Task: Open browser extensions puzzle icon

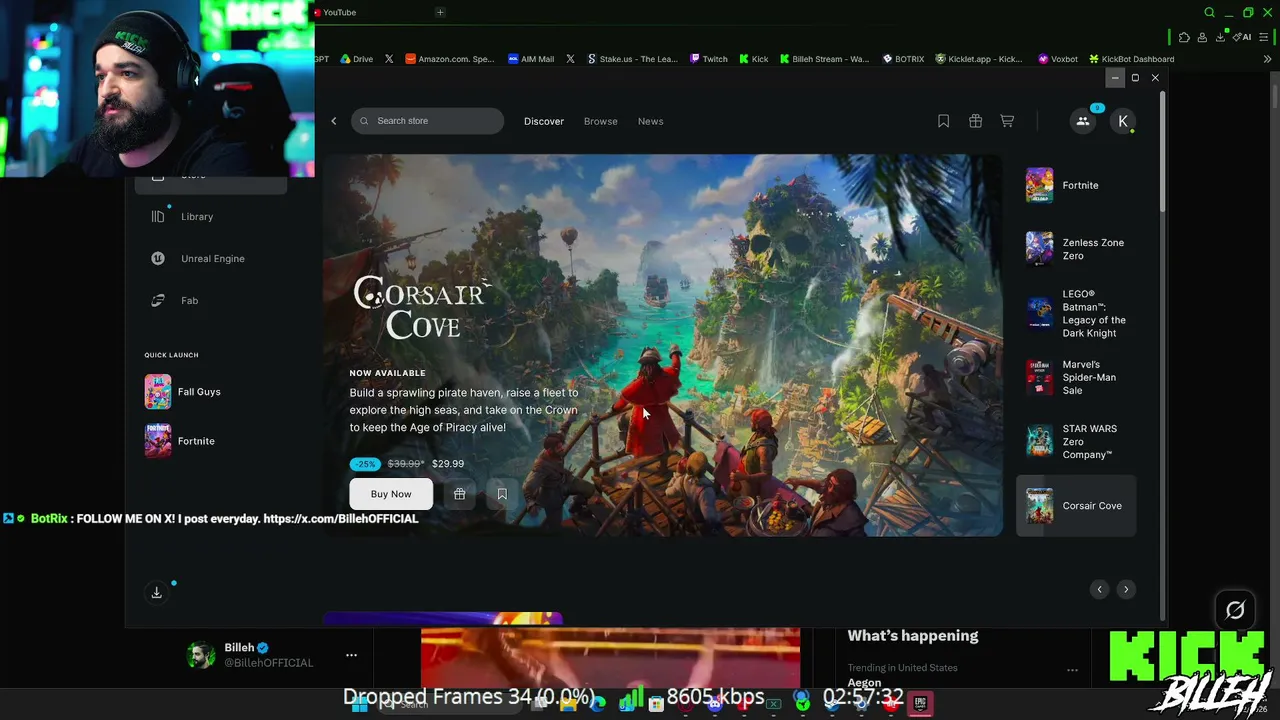Action: point(1184,38)
